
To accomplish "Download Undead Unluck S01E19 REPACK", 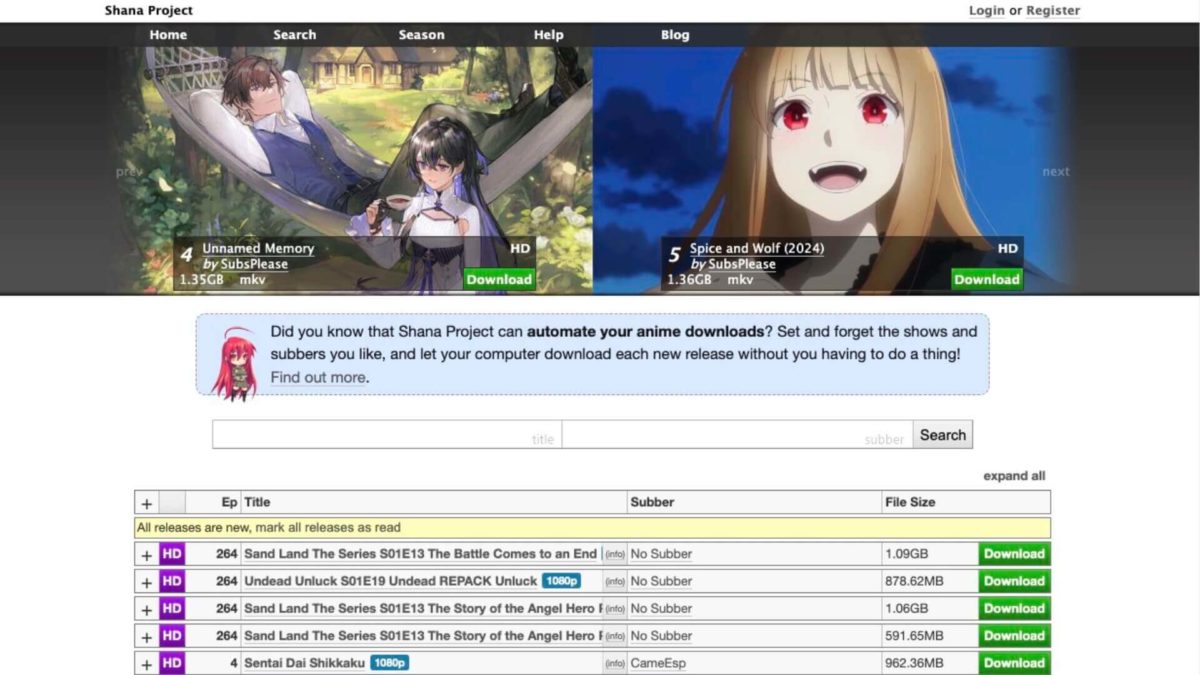I will click(x=1014, y=581).
